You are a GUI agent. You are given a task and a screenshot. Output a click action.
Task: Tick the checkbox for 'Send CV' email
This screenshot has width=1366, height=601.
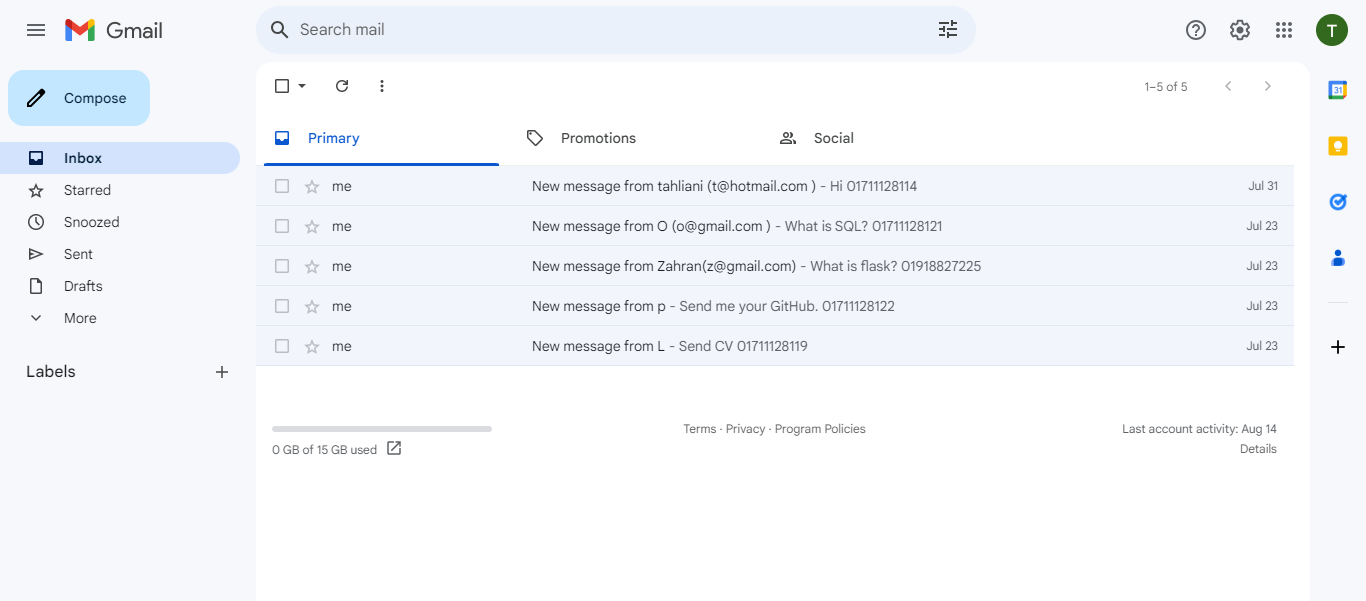pyautogui.click(x=282, y=346)
